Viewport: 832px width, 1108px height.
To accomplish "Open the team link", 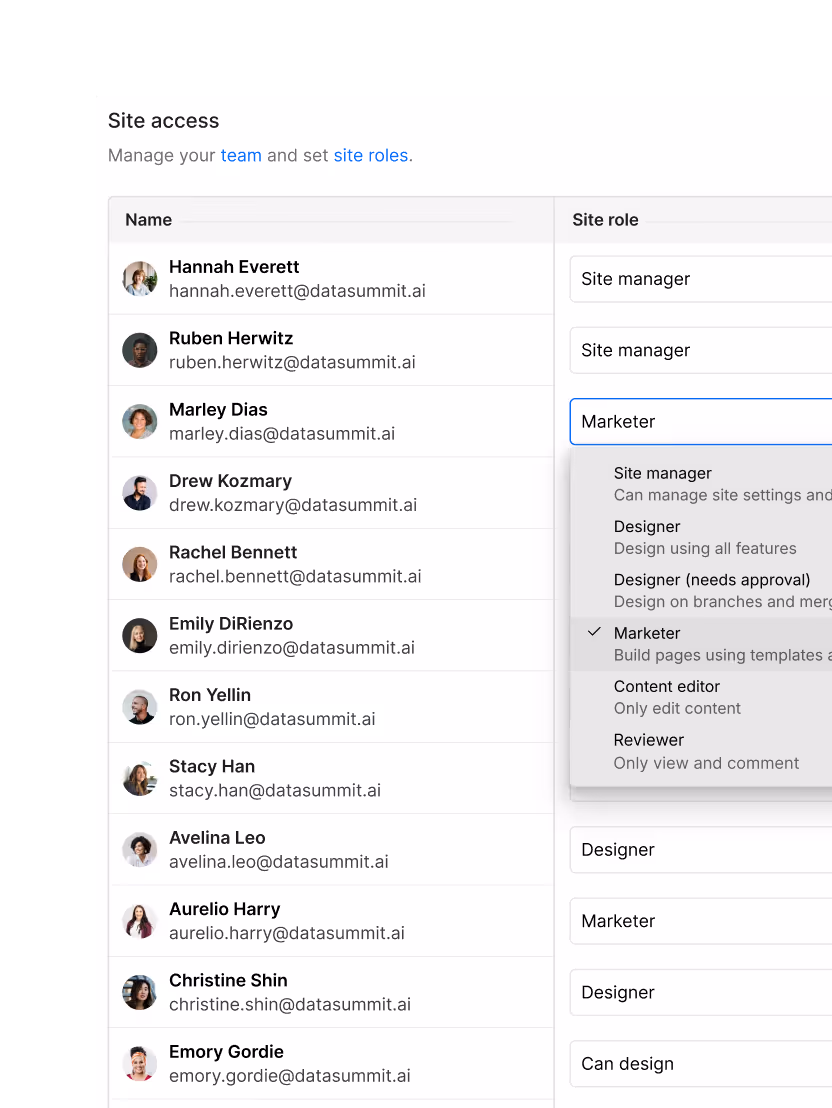I will 241,155.
